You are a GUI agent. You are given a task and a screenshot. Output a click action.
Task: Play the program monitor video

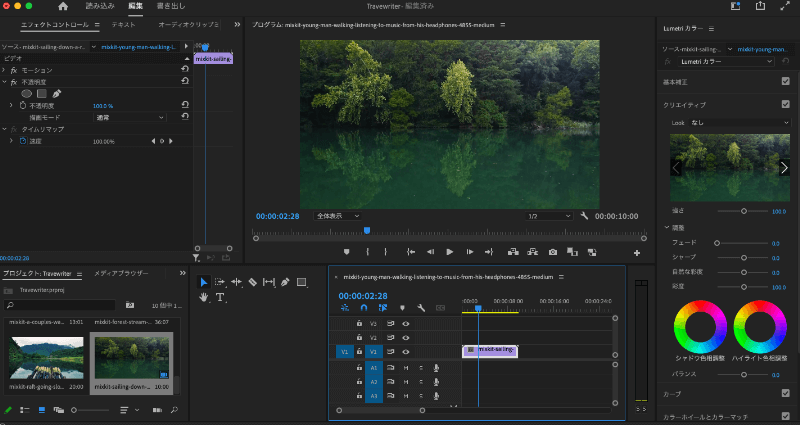(x=449, y=252)
